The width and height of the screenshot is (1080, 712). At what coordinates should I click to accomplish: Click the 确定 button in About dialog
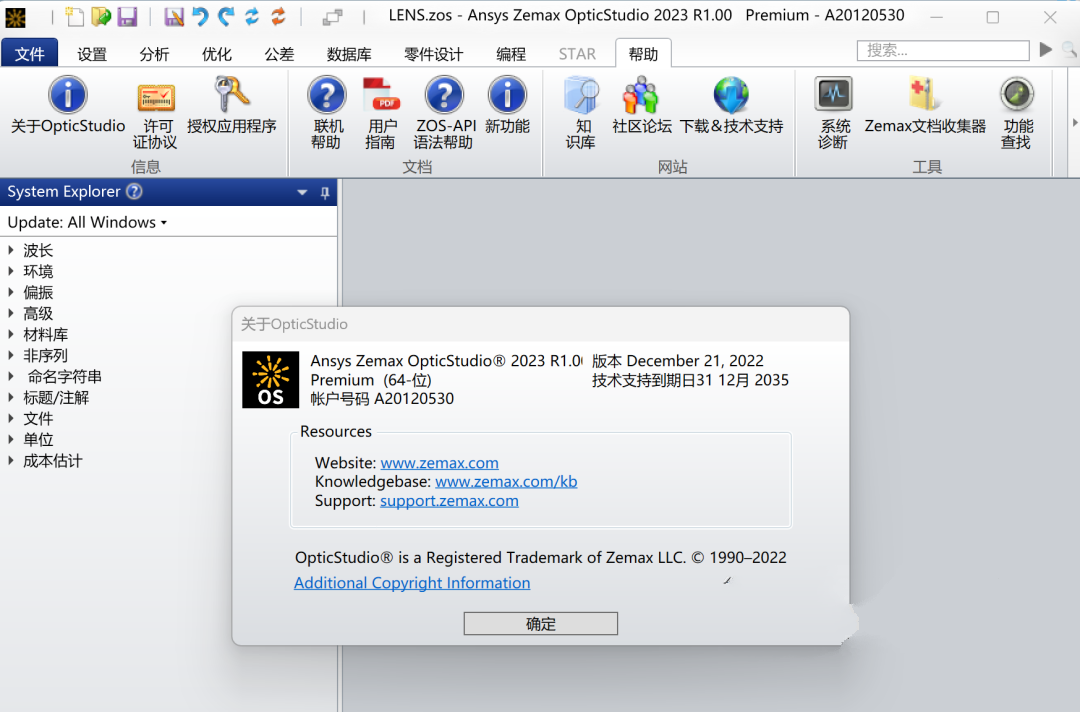(x=541, y=624)
